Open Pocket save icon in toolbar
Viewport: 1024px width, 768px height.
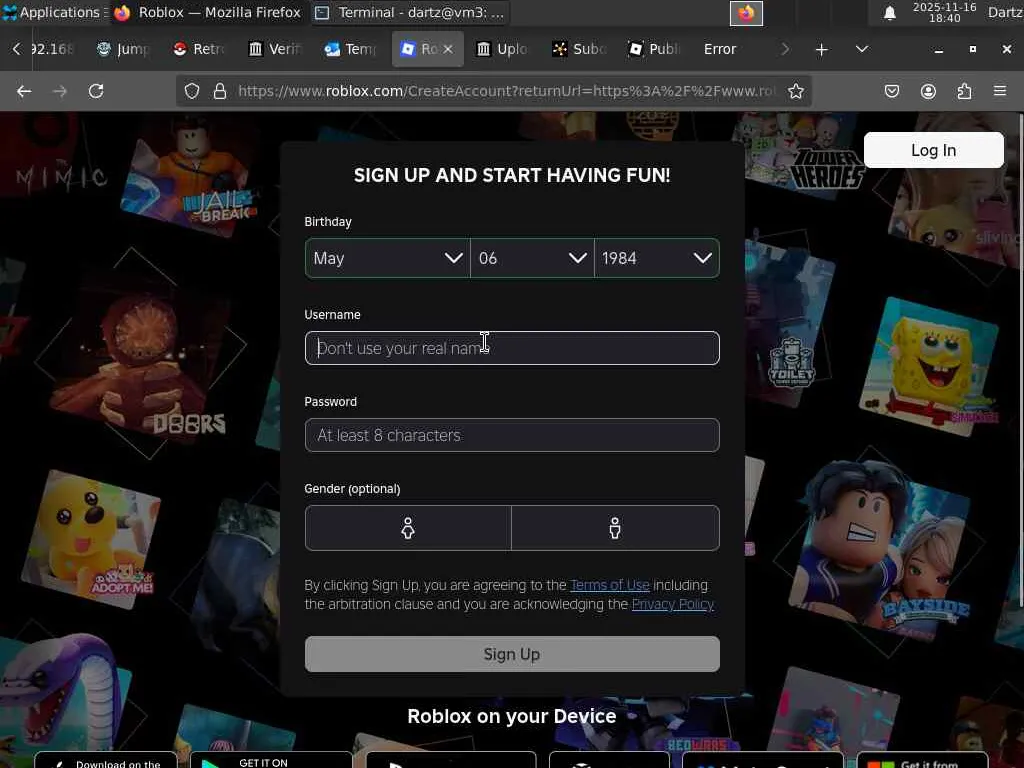(x=891, y=91)
